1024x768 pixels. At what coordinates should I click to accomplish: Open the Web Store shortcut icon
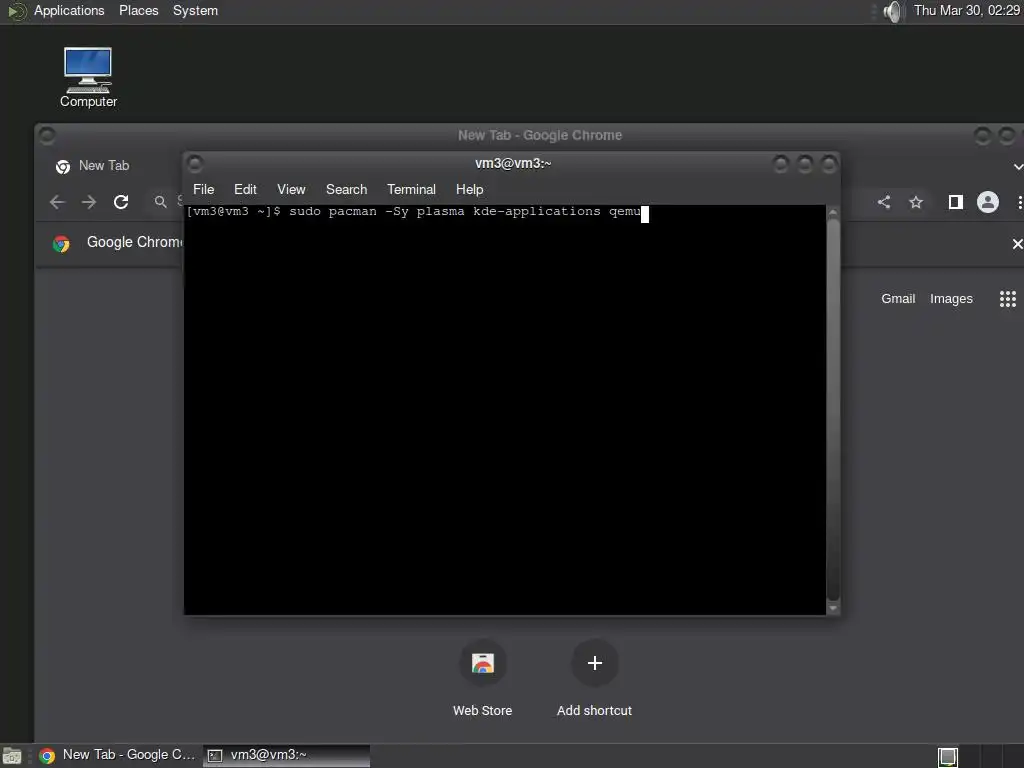483,663
